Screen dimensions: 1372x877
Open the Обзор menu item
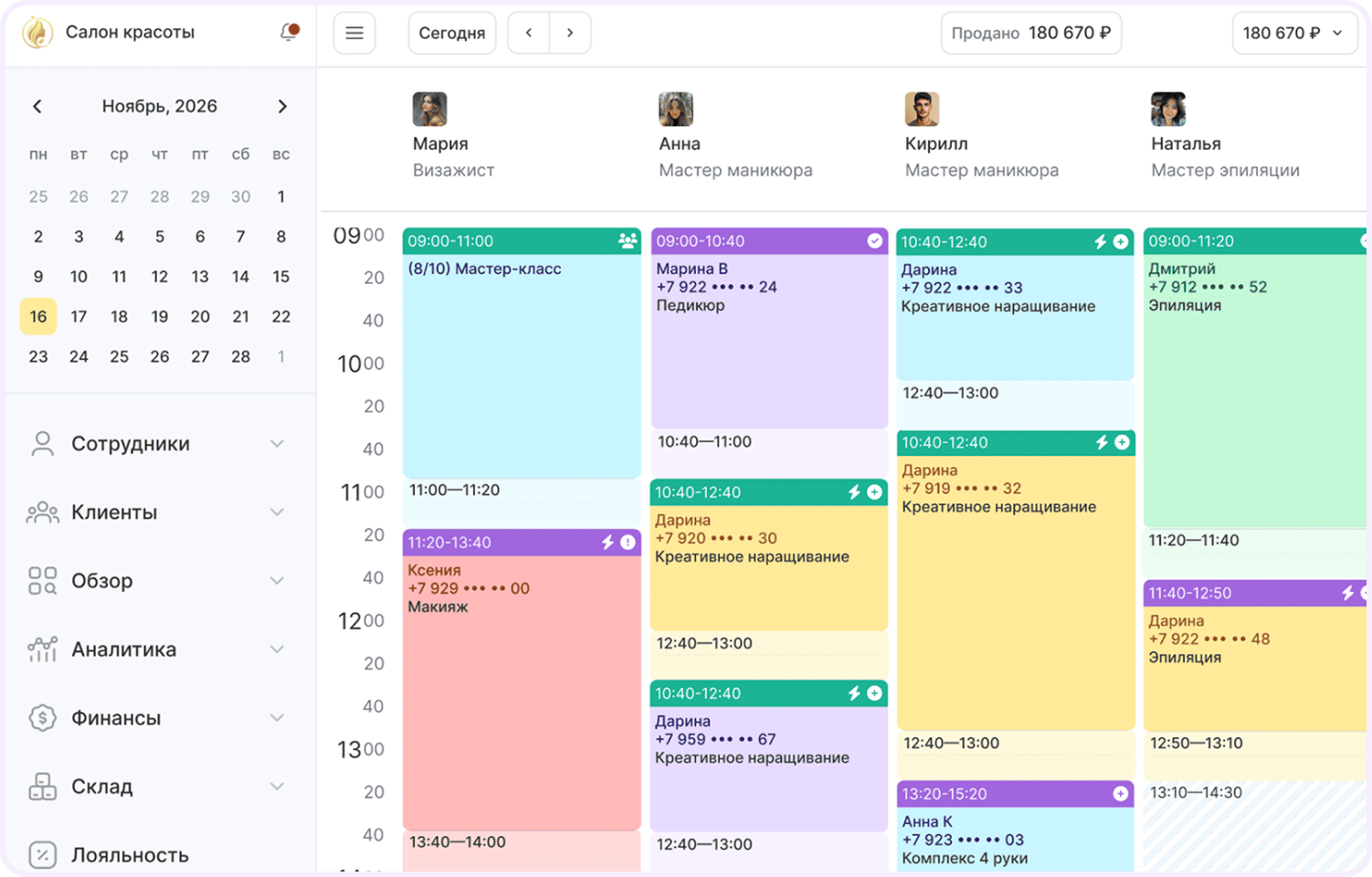[159, 581]
